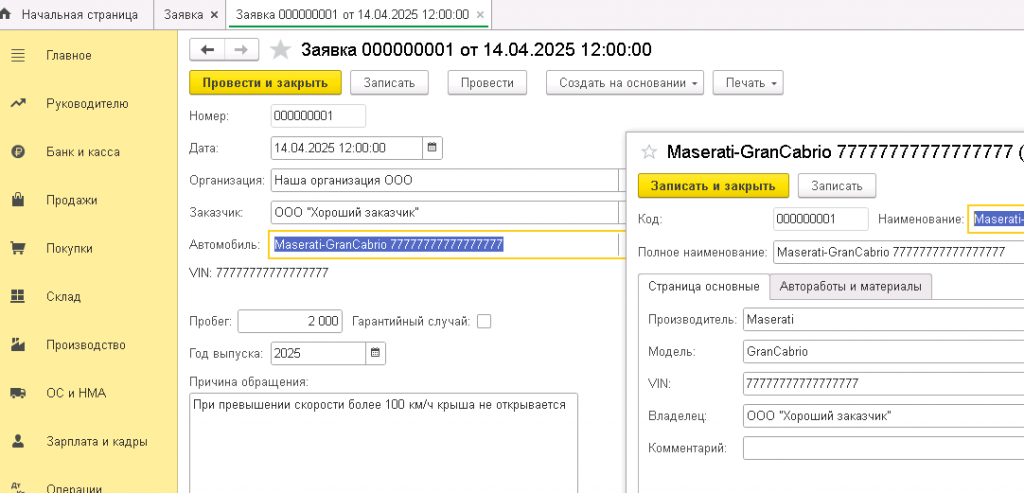
Task: Click the Провести и закрыть button
Action: (265, 83)
